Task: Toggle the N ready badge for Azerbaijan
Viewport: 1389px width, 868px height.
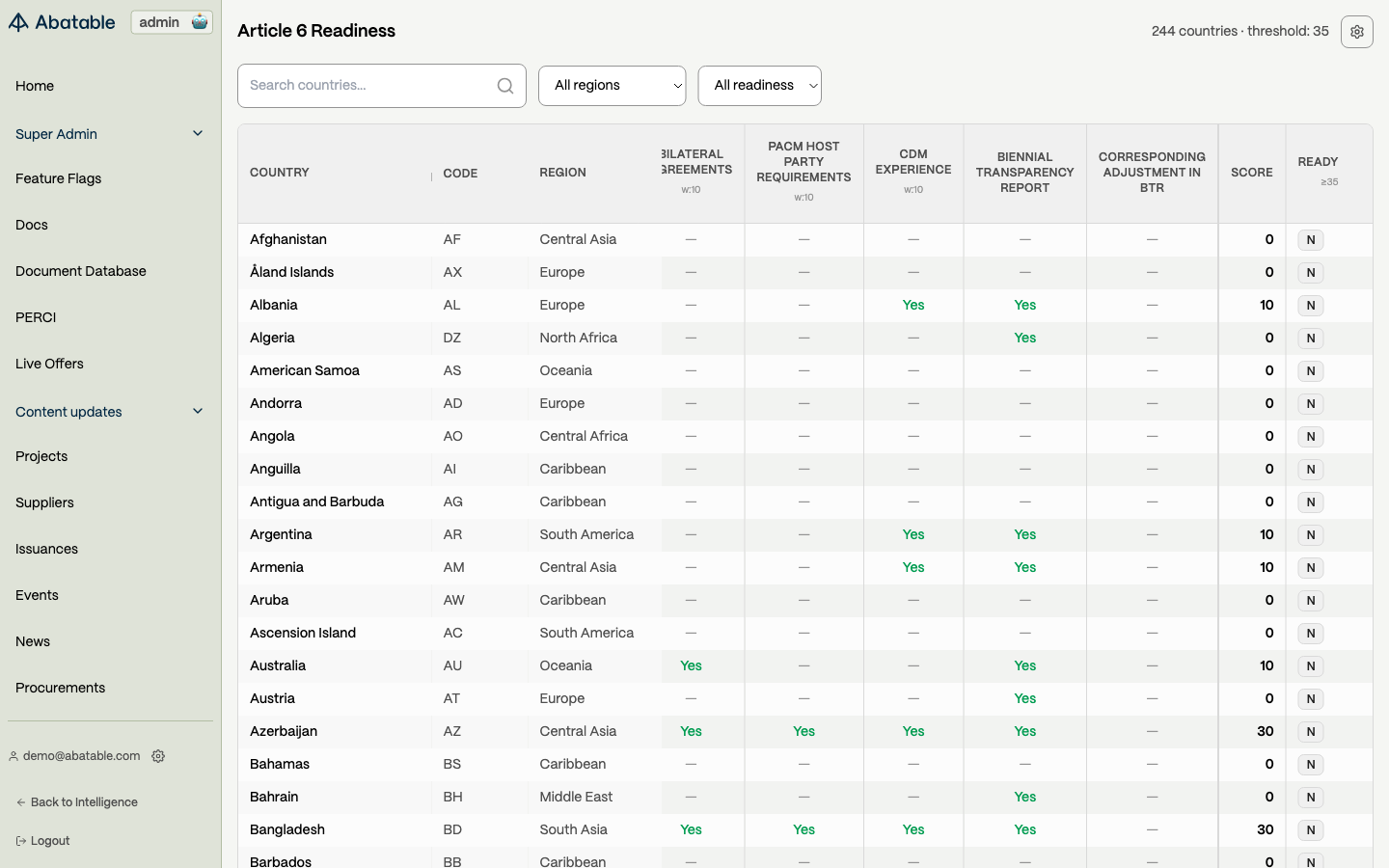Action: point(1310,732)
